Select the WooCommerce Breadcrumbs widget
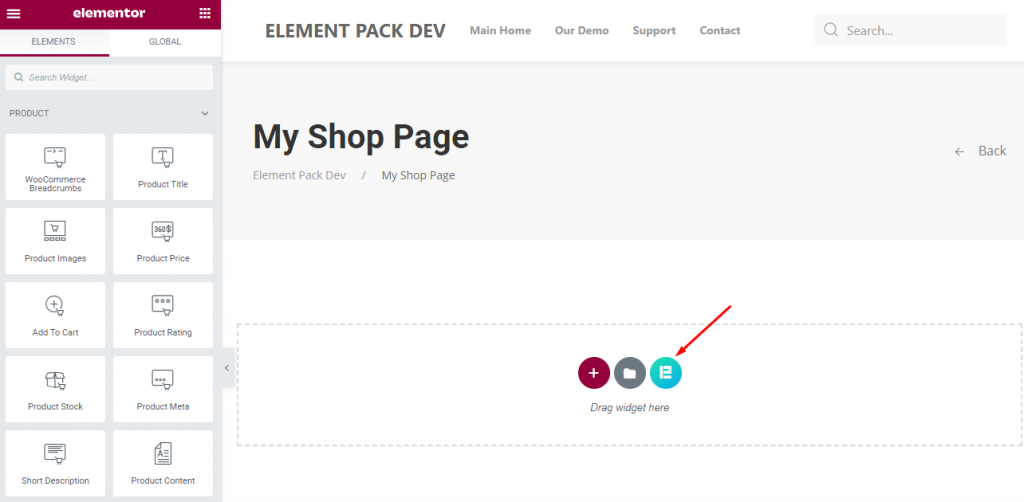The image size is (1024, 502). (x=56, y=167)
